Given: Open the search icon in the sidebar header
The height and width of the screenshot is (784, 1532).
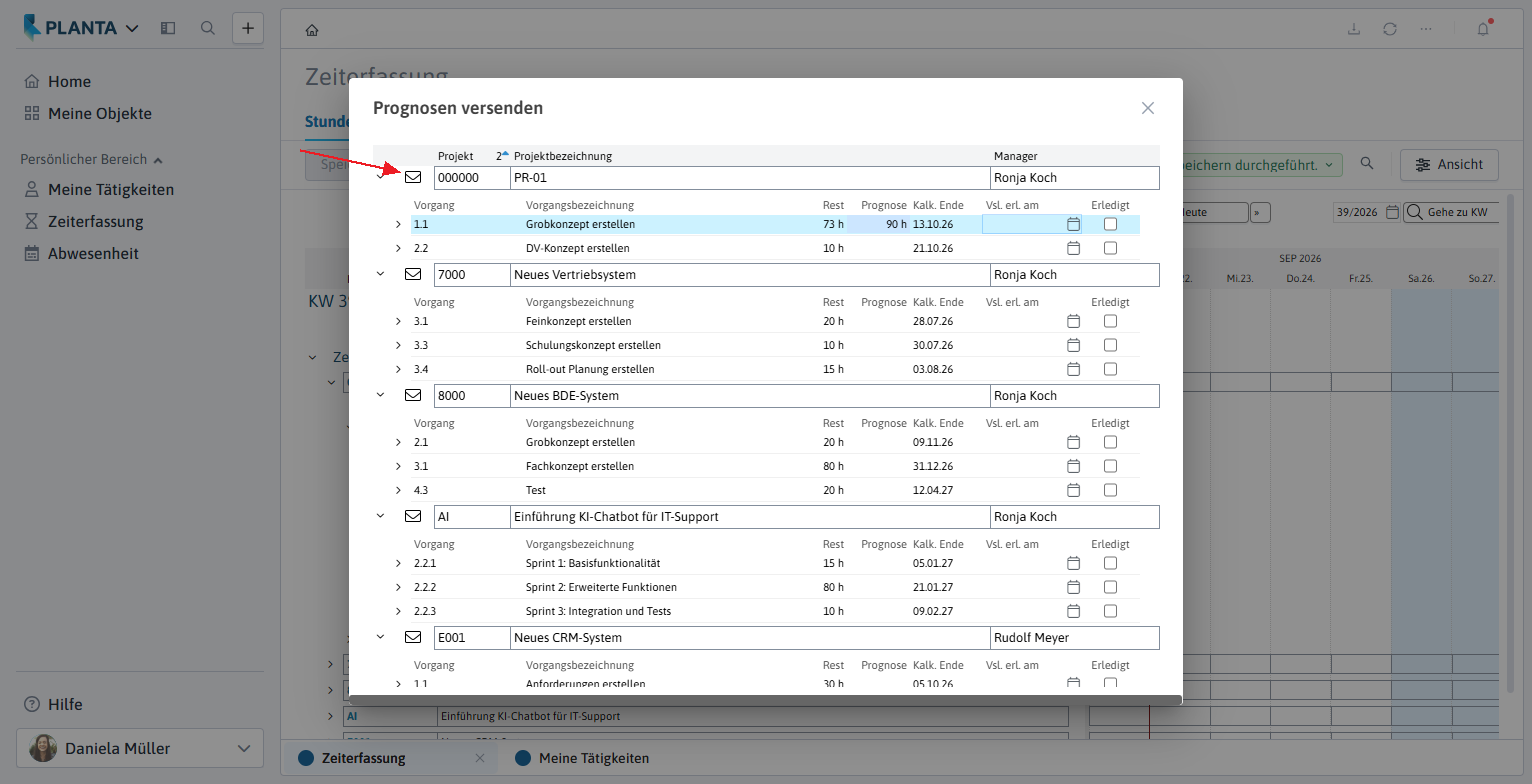Looking at the screenshot, I should pyautogui.click(x=208, y=28).
